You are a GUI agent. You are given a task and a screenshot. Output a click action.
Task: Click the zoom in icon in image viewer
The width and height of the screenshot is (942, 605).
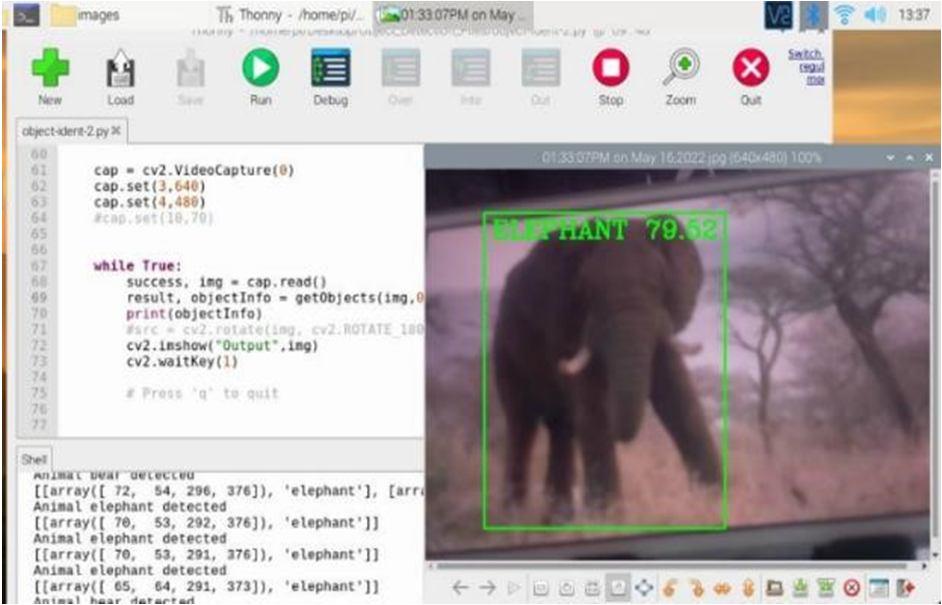click(566, 587)
